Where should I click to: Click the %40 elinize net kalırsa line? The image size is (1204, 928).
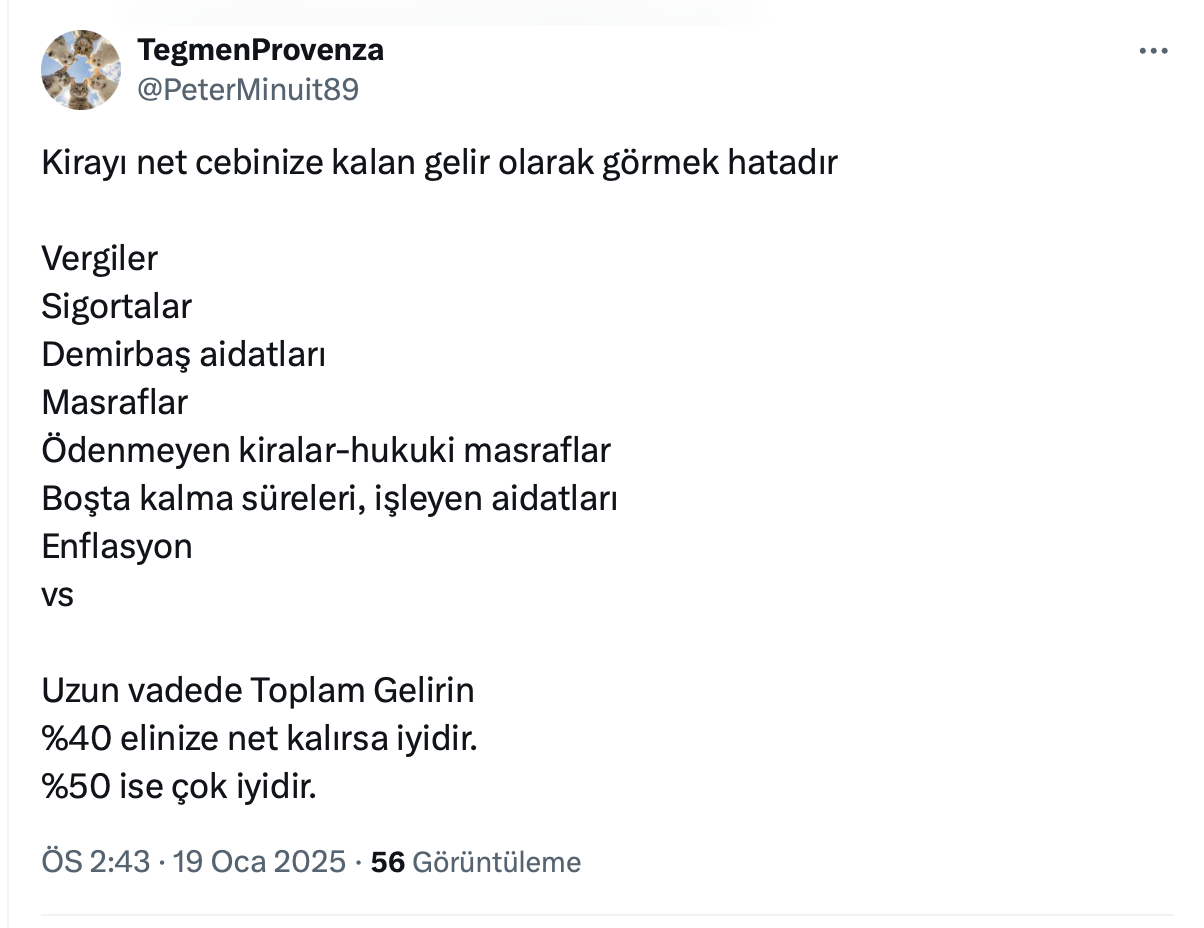click(260, 740)
